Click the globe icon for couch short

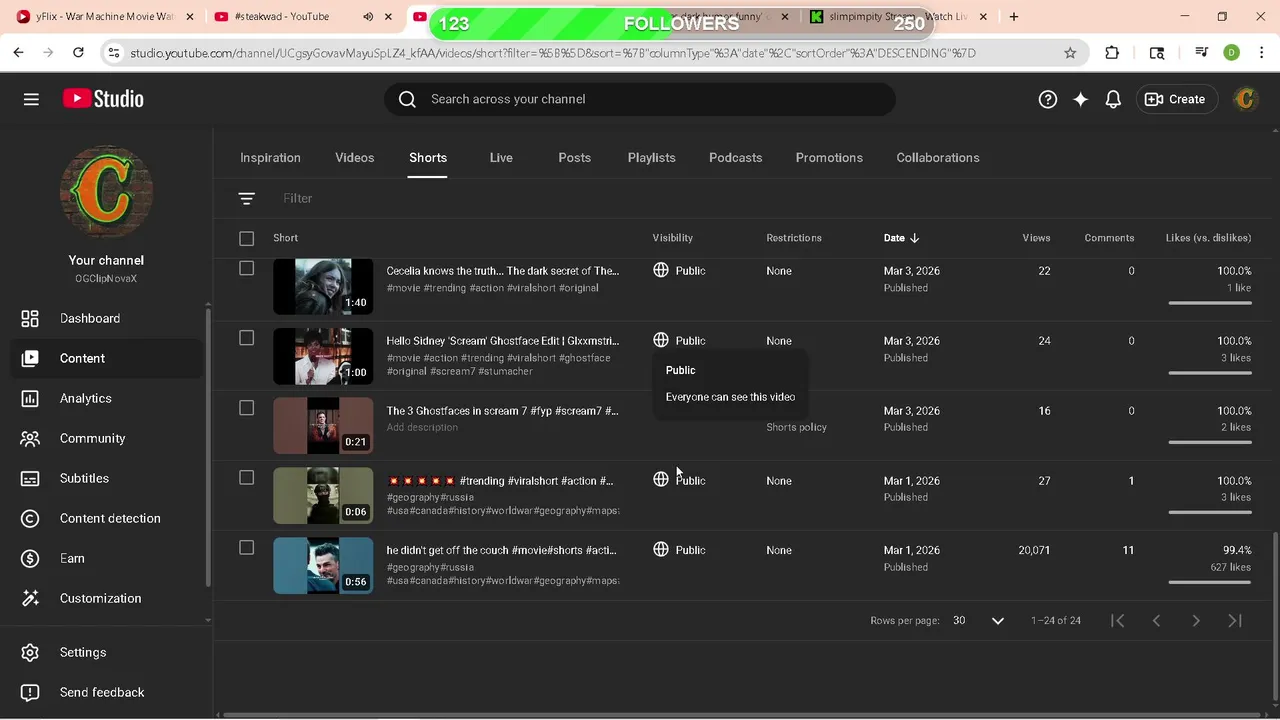pos(661,549)
